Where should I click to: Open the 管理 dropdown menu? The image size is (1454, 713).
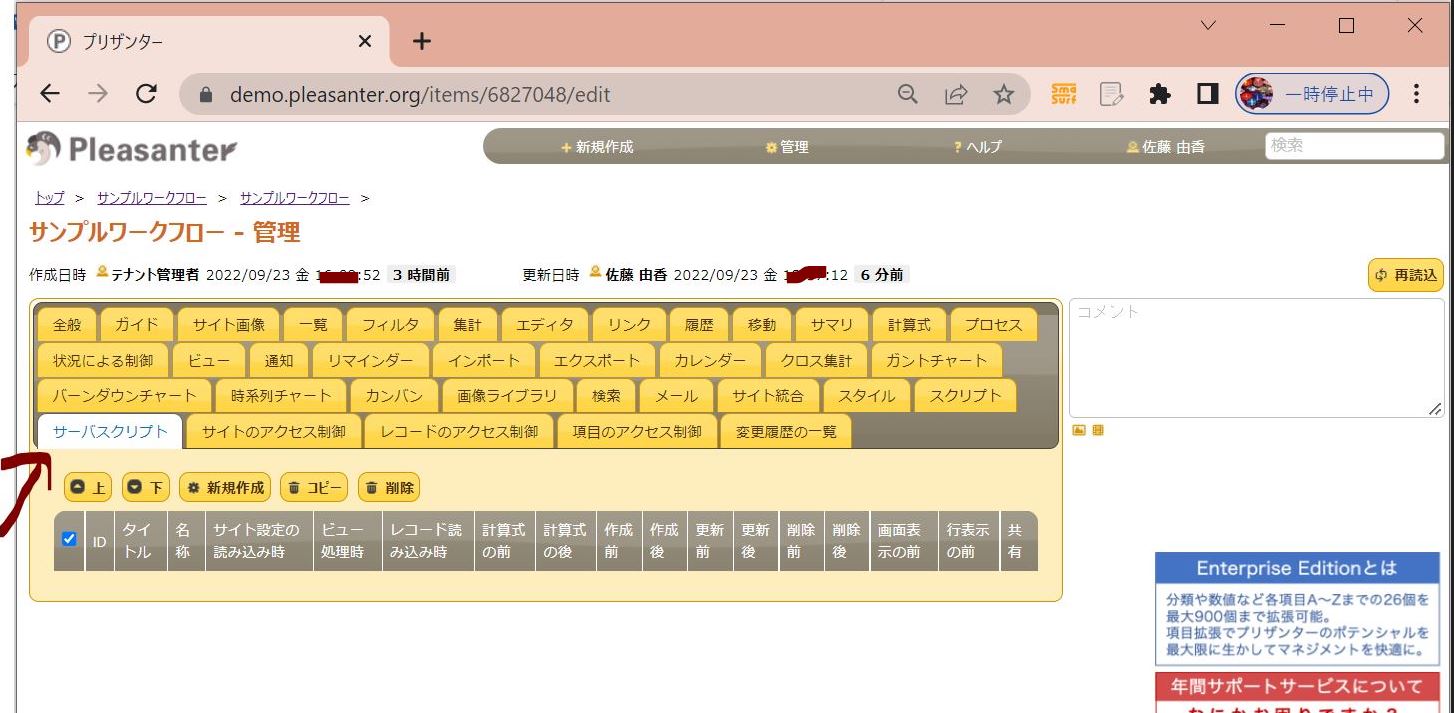(x=787, y=147)
